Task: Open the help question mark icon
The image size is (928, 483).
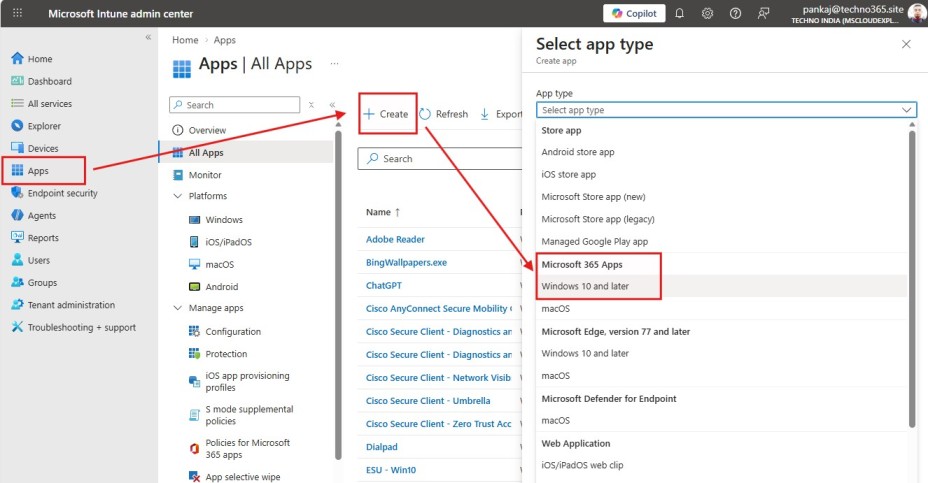Action: (735, 13)
